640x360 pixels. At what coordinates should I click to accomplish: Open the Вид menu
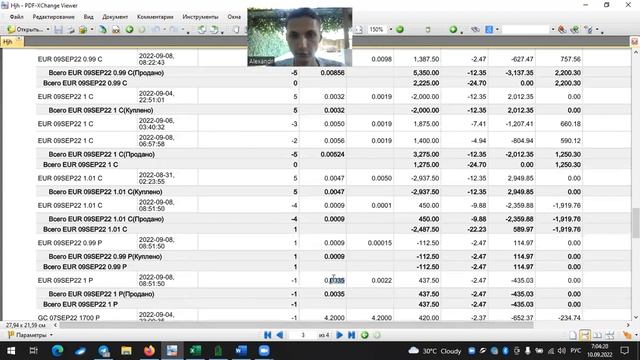point(89,17)
